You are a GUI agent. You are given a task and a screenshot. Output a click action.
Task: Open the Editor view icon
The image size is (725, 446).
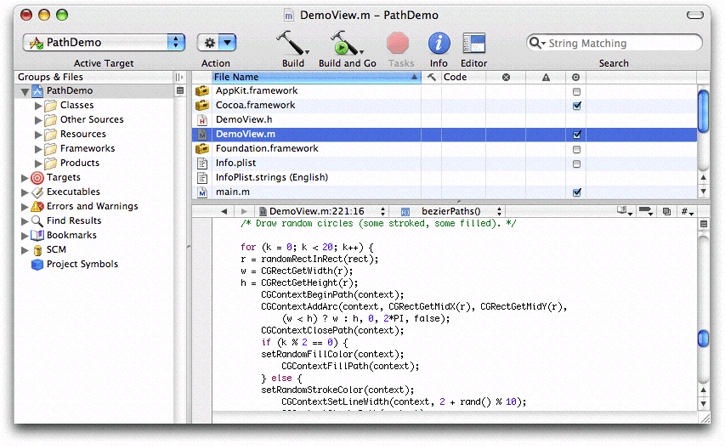coord(473,43)
